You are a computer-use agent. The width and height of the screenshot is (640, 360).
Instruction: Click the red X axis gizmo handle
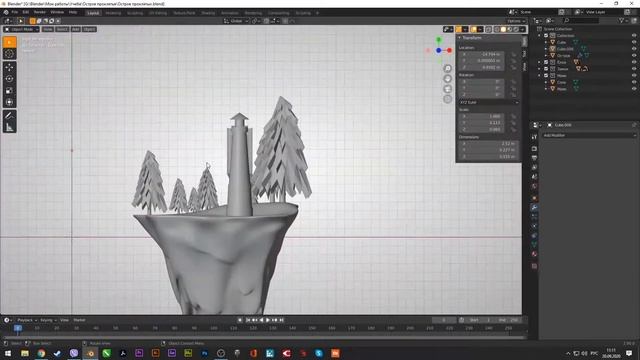point(449,50)
